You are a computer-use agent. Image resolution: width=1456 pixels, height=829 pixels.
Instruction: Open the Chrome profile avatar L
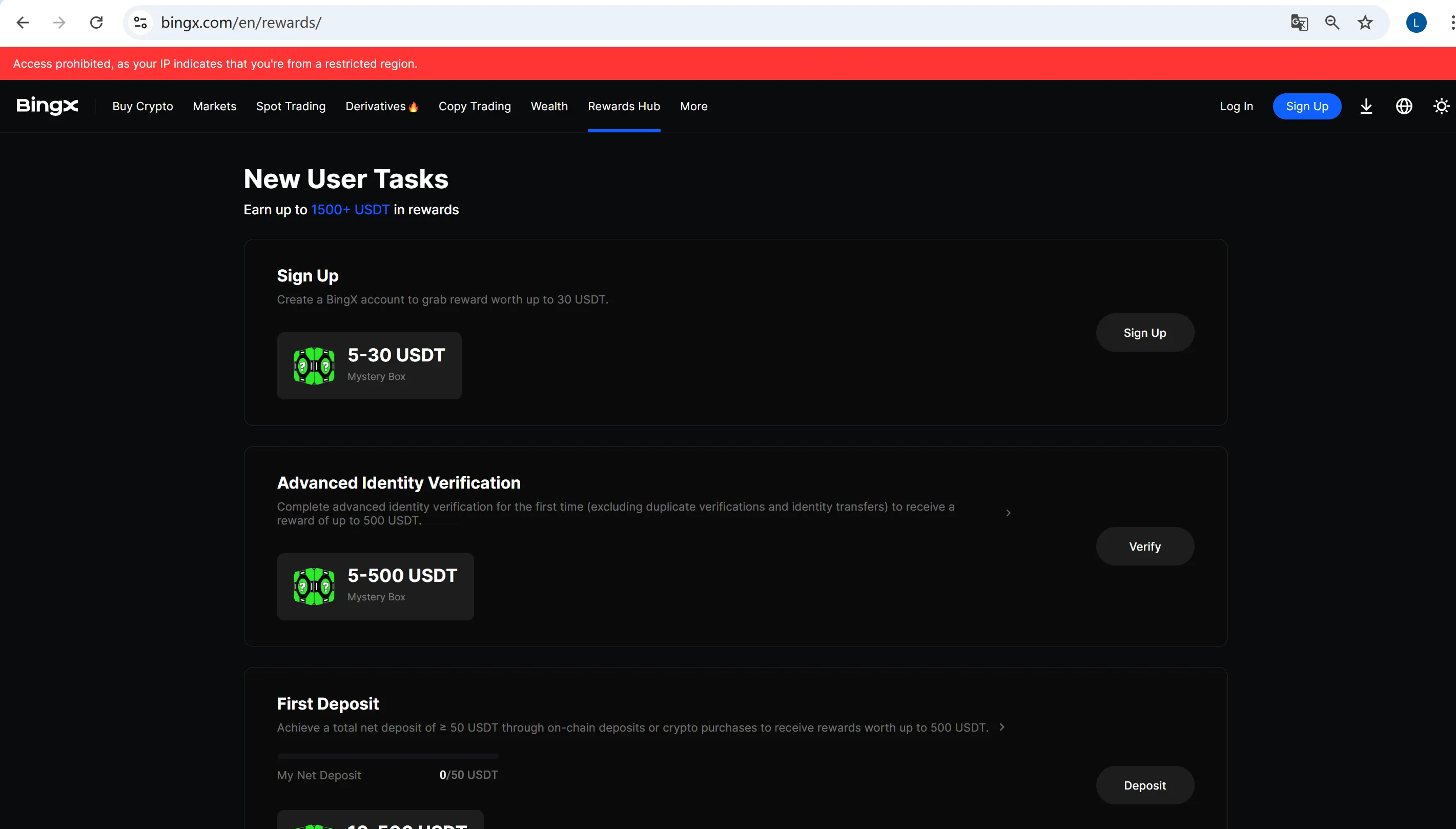pos(1416,23)
